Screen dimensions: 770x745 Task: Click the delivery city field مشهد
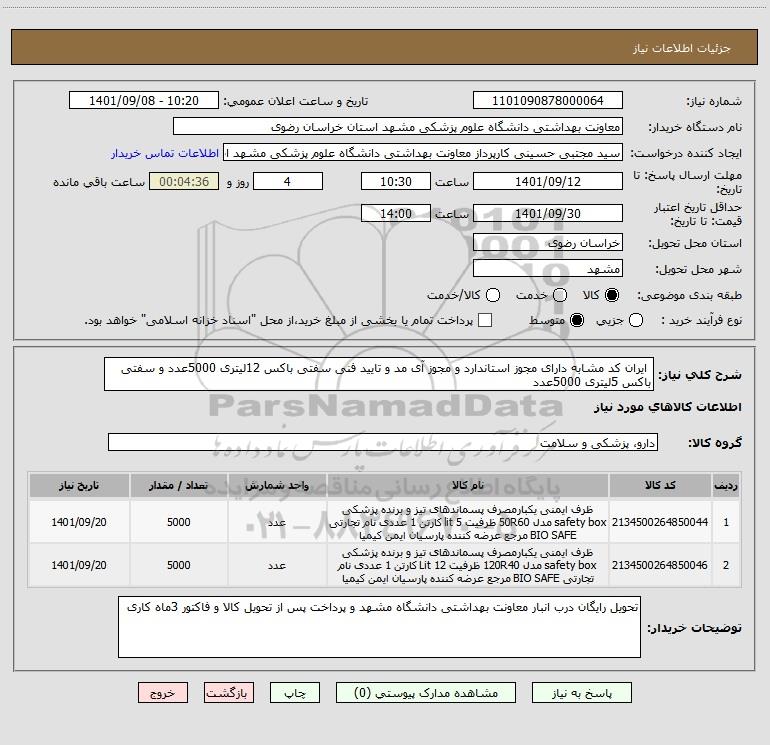(x=548, y=269)
